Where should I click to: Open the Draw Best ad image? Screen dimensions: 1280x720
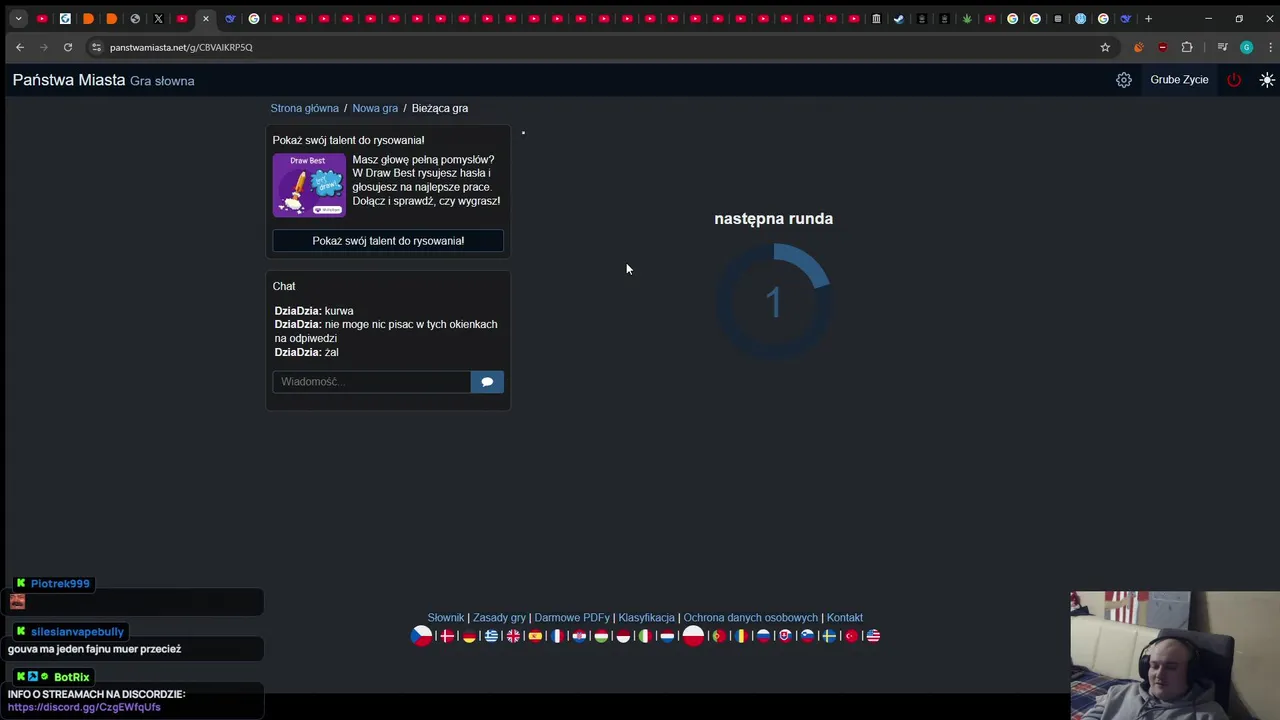click(x=309, y=184)
